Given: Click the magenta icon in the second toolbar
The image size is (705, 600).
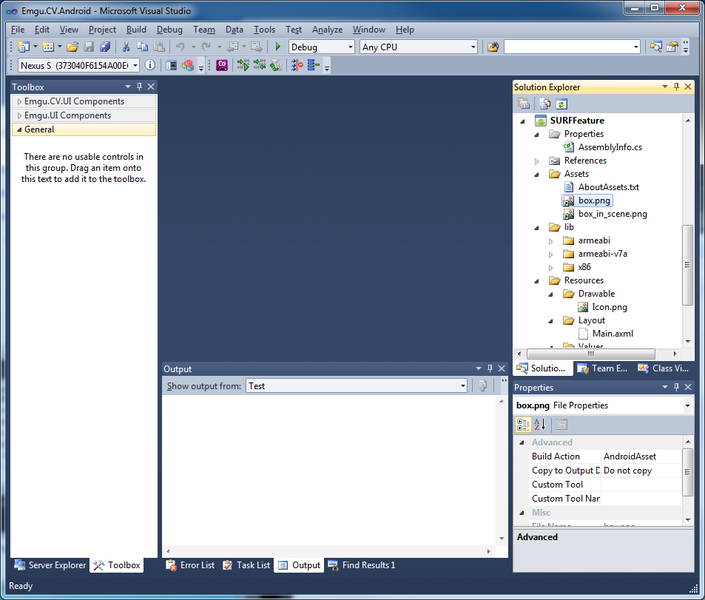Looking at the screenshot, I should pos(222,66).
